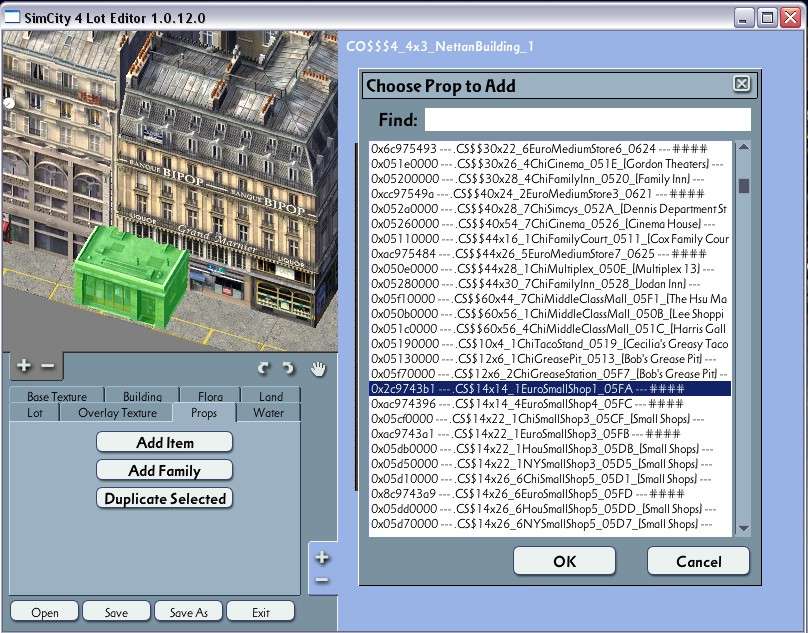Select the Lot tab
Screen dimensions: 808x633
tap(35, 413)
